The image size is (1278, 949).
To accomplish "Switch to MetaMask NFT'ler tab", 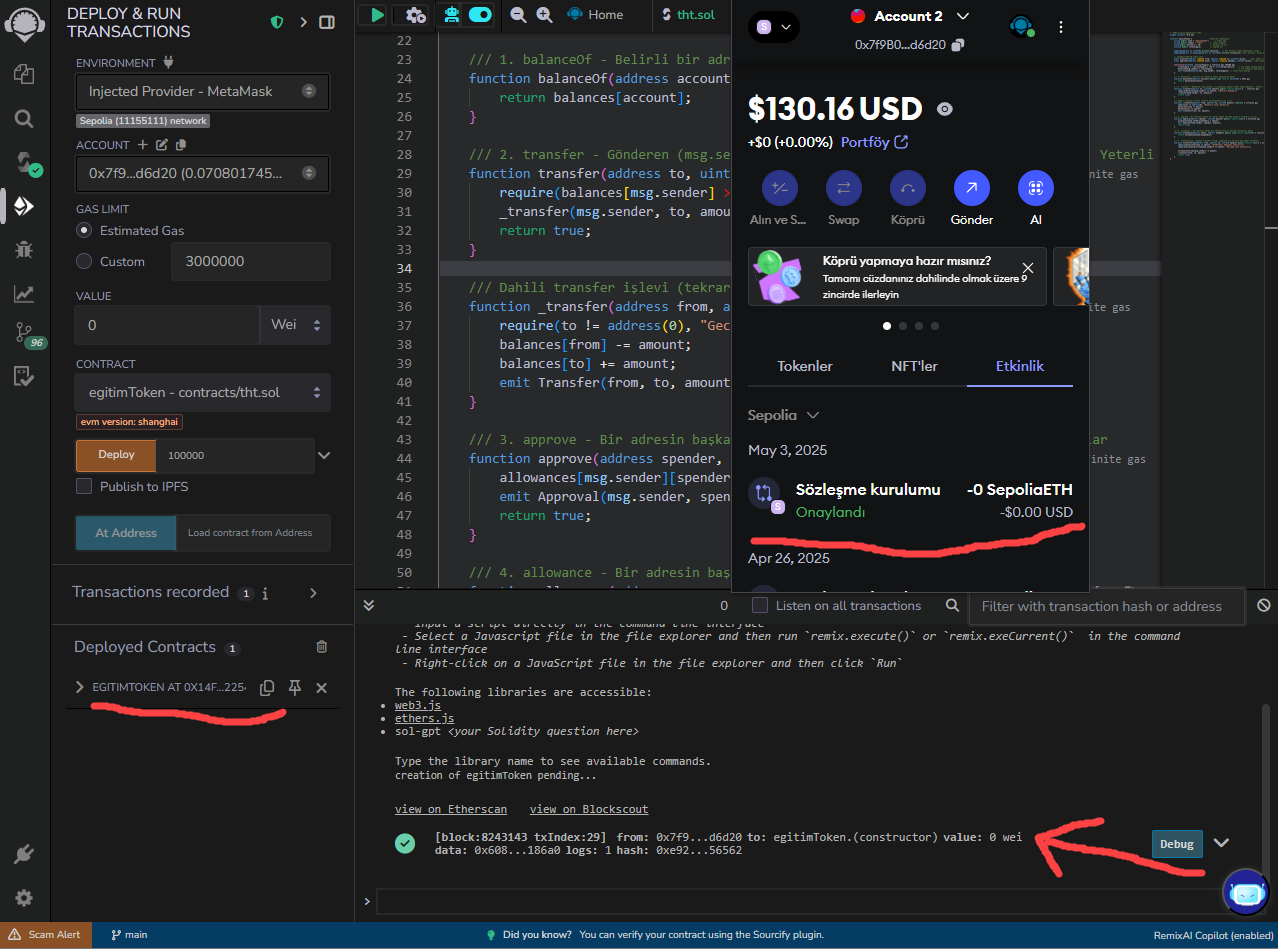I will pos(914,366).
